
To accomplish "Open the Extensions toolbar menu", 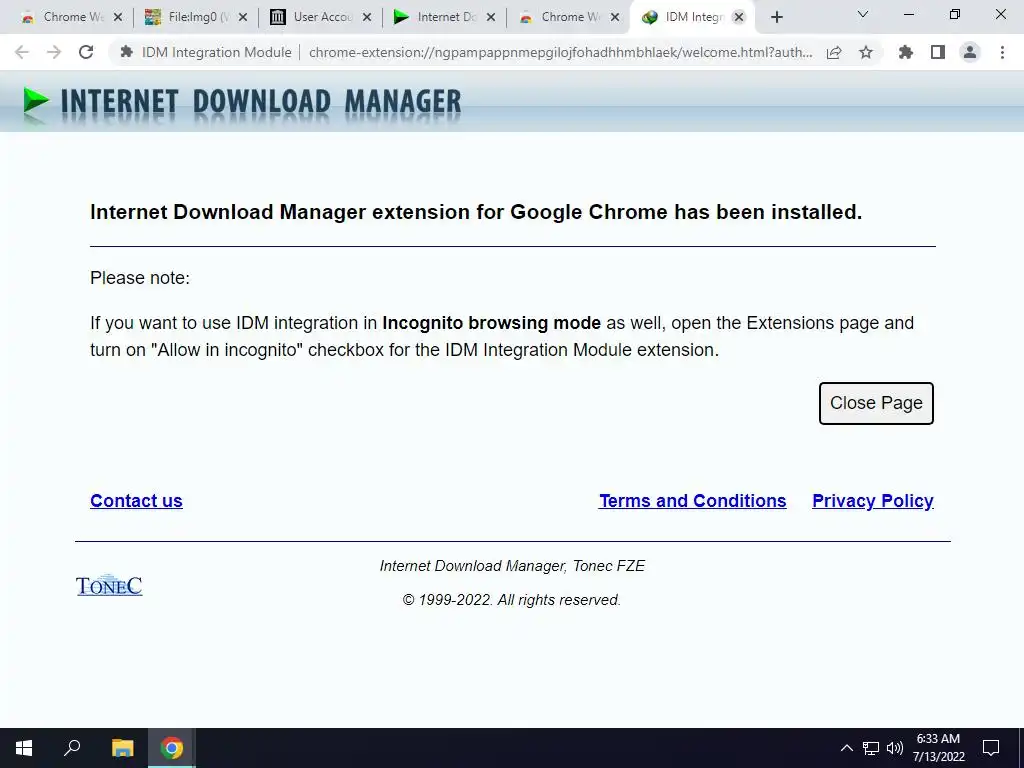I will coord(906,52).
